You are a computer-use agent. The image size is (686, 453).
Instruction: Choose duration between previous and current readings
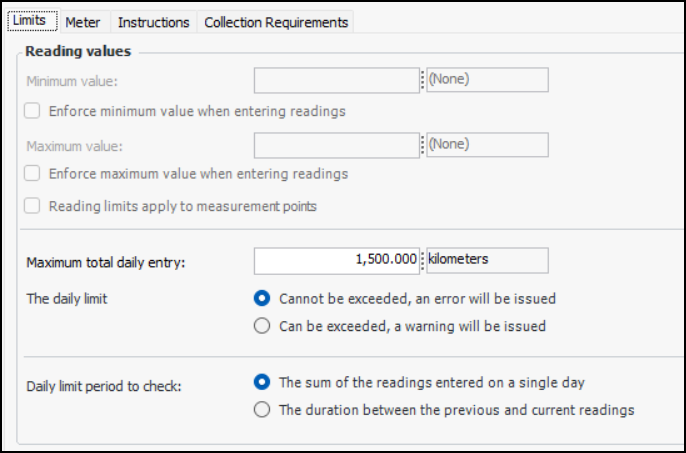coord(262,409)
